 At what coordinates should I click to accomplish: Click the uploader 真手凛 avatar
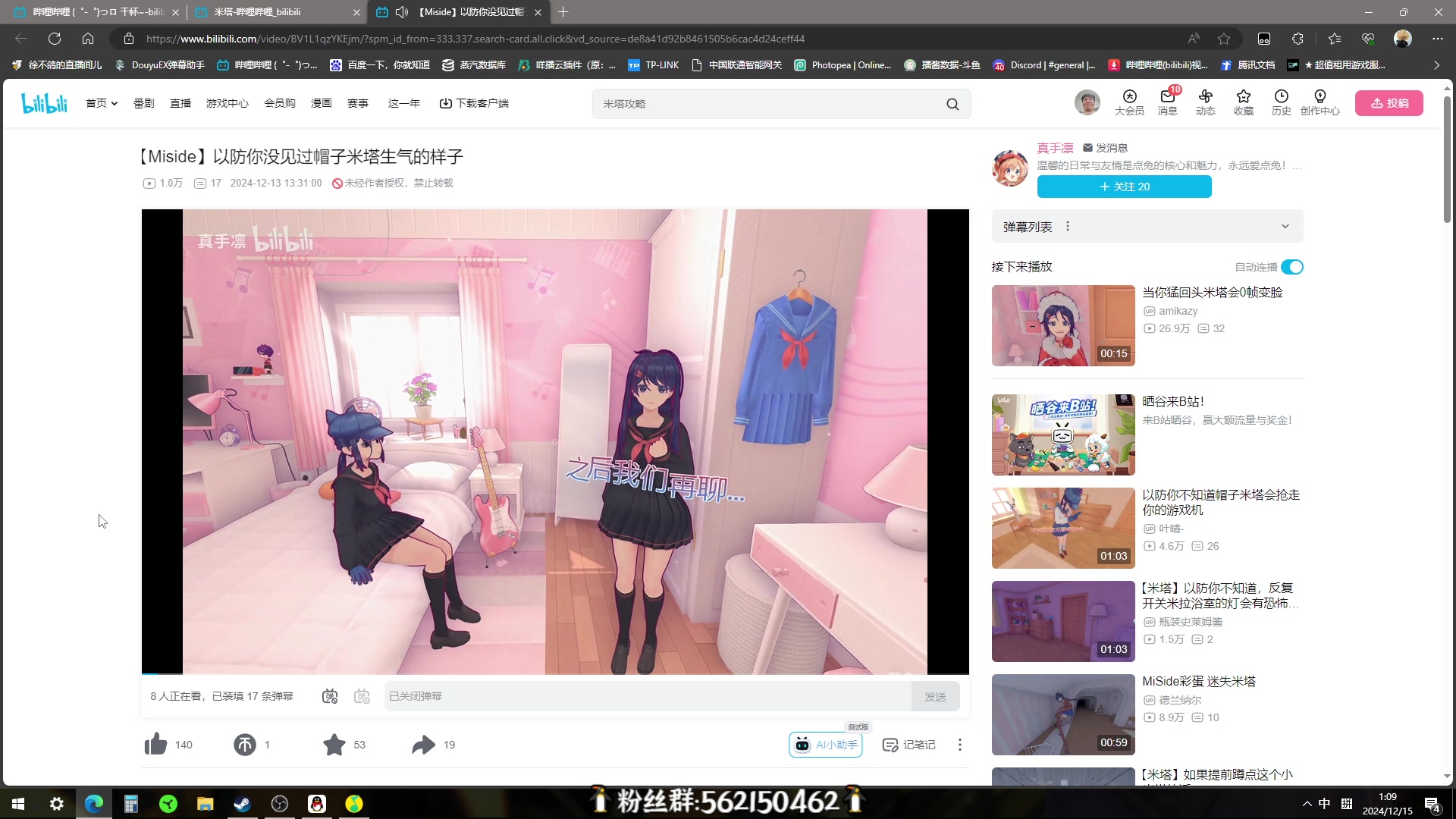tap(1010, 168)
